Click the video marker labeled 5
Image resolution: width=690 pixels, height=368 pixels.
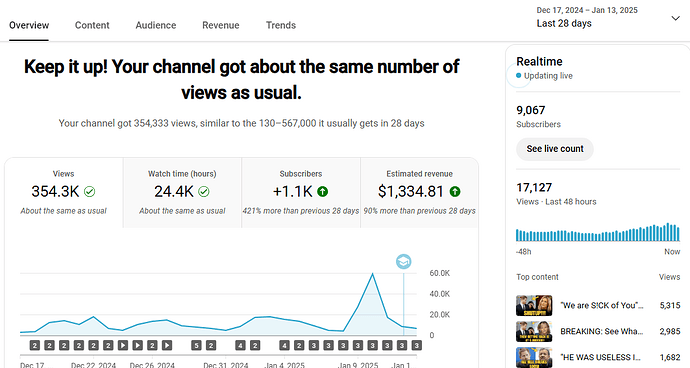click(x=196, y=346)
